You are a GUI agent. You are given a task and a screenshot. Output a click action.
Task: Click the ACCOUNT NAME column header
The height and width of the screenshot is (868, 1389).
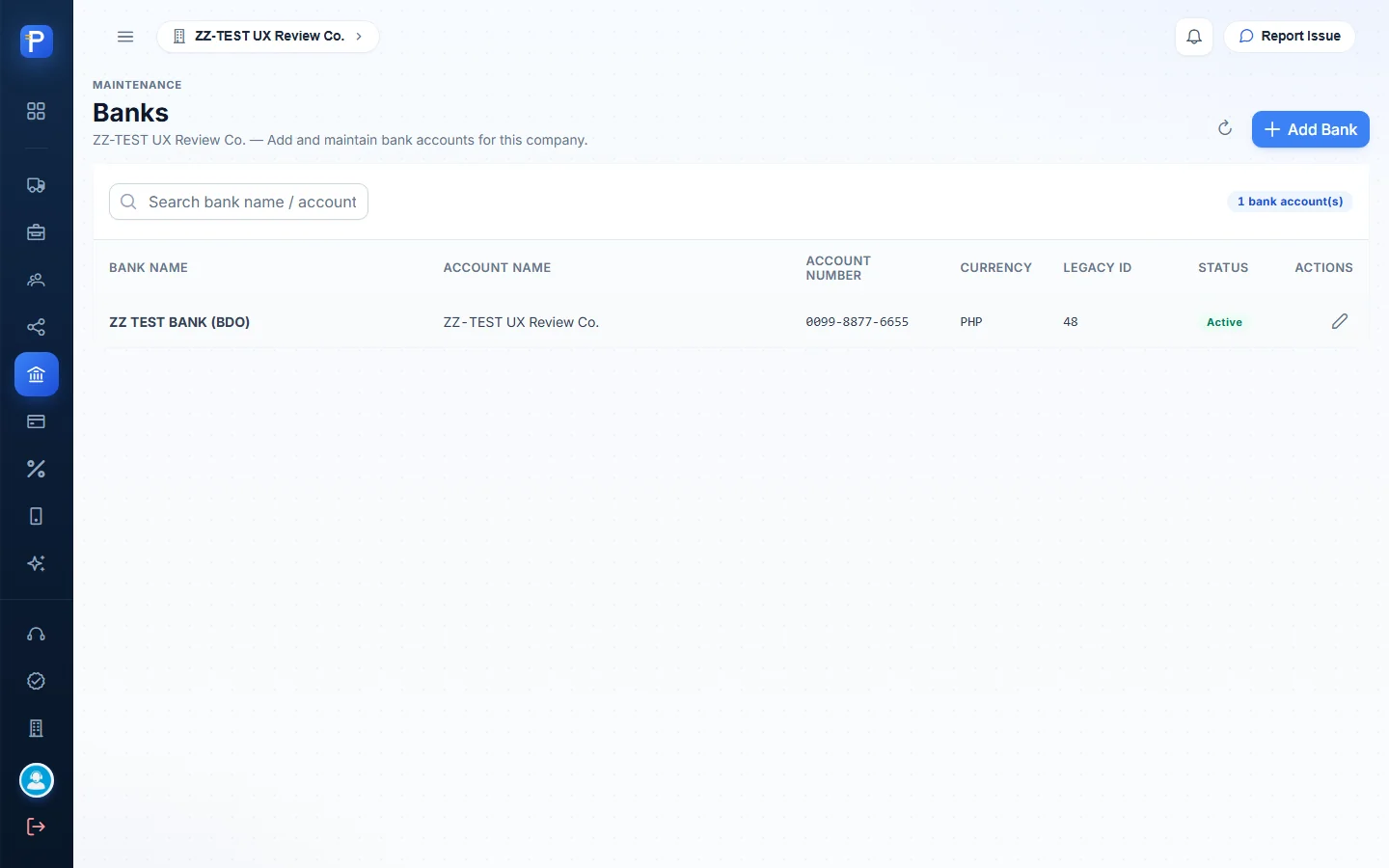coord(497,268)
